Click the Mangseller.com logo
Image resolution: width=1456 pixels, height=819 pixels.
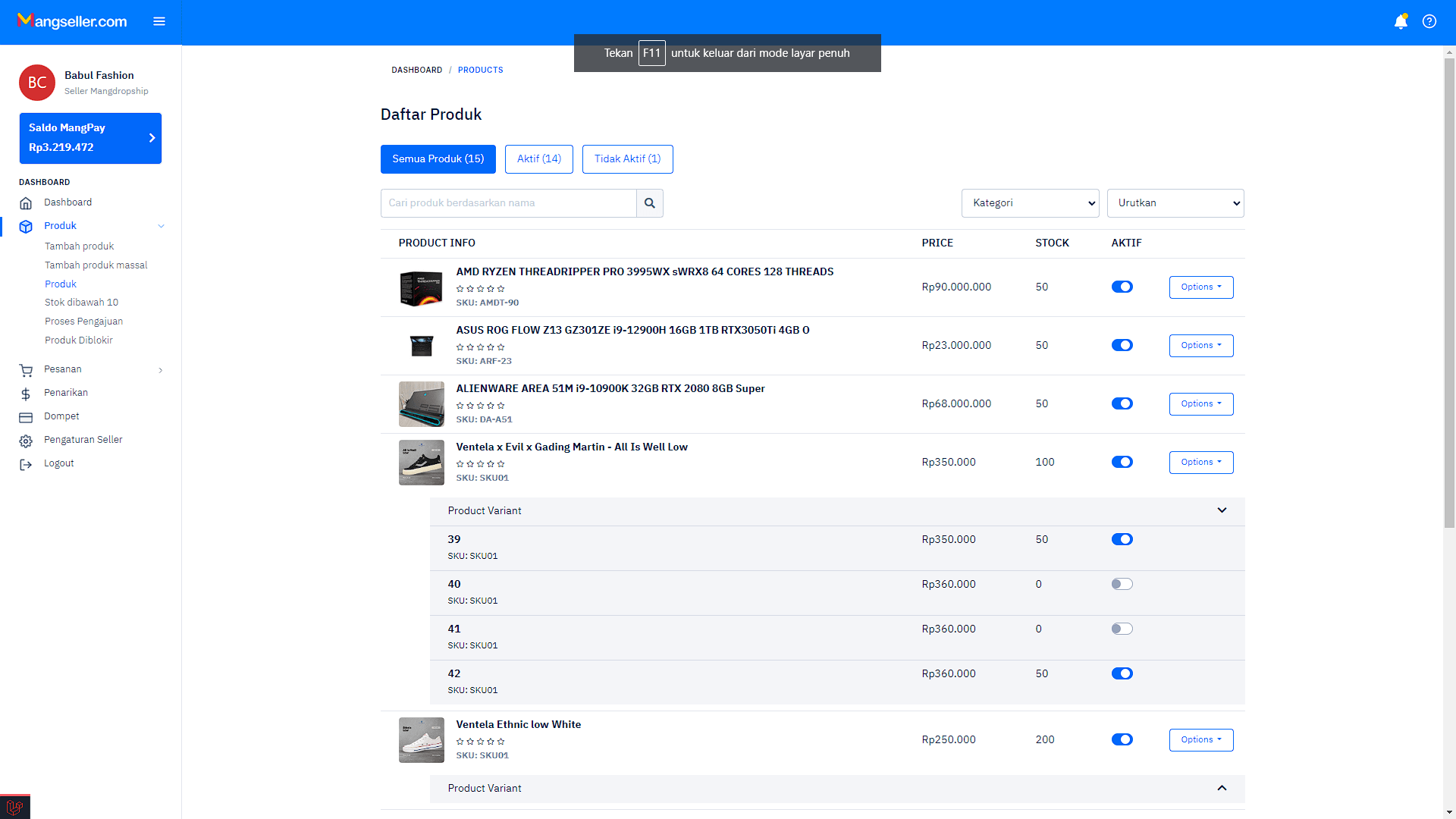(72, 21)
